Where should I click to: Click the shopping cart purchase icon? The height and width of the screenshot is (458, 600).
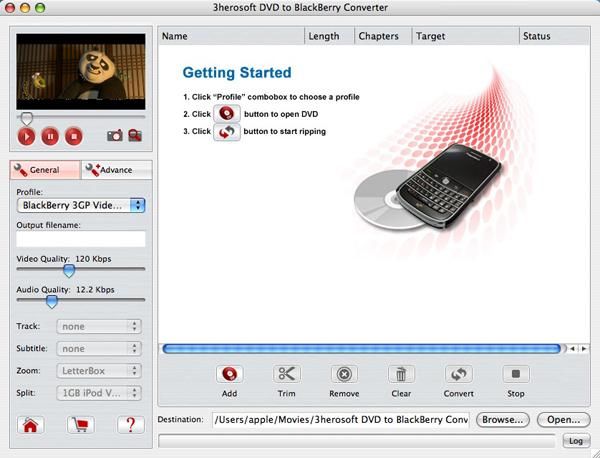tap(80, 425)
